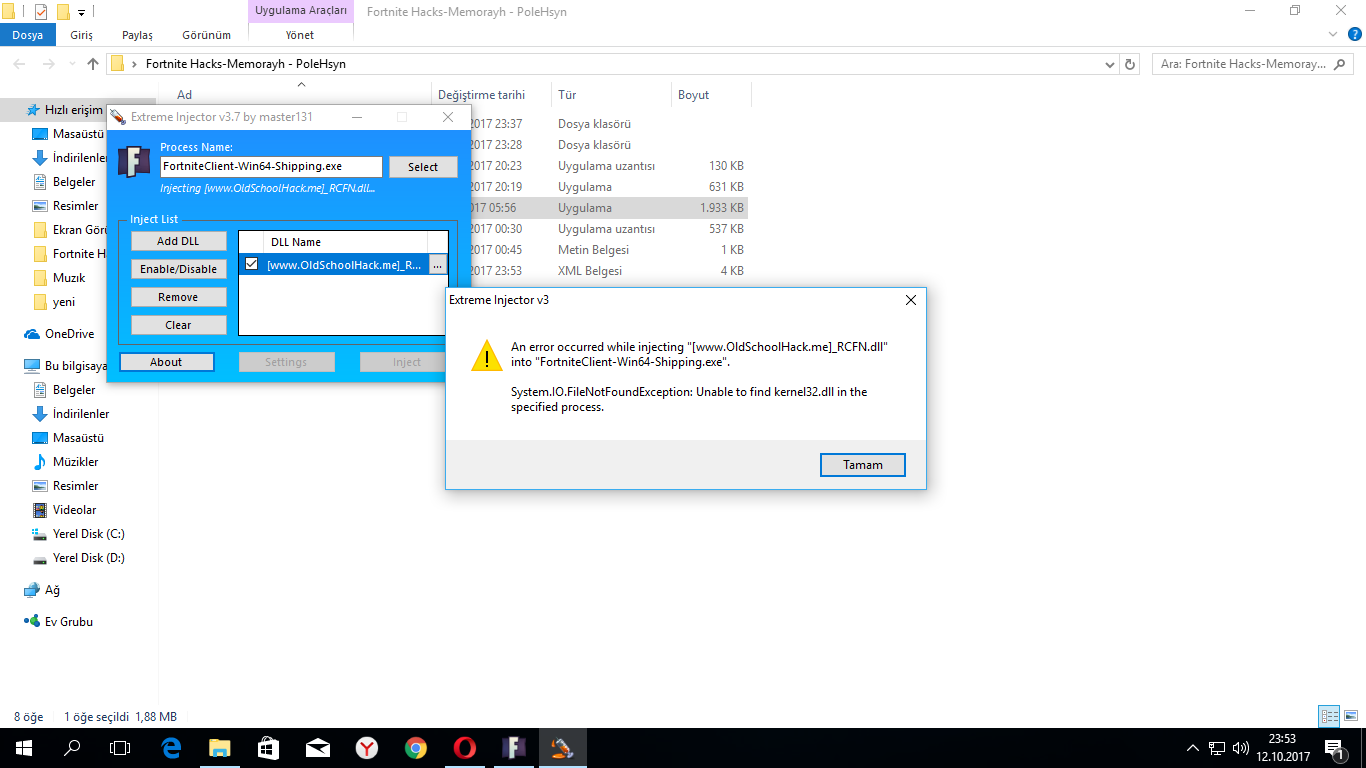Launch Opera from the taskbar

tap(465, 748)
